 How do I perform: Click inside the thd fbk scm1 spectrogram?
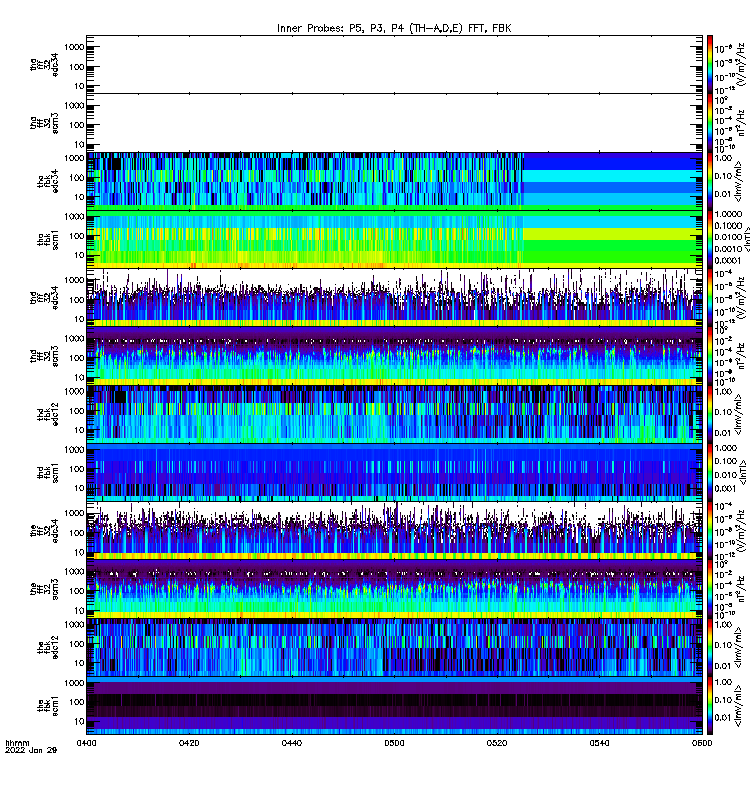[x=394, y=472]
